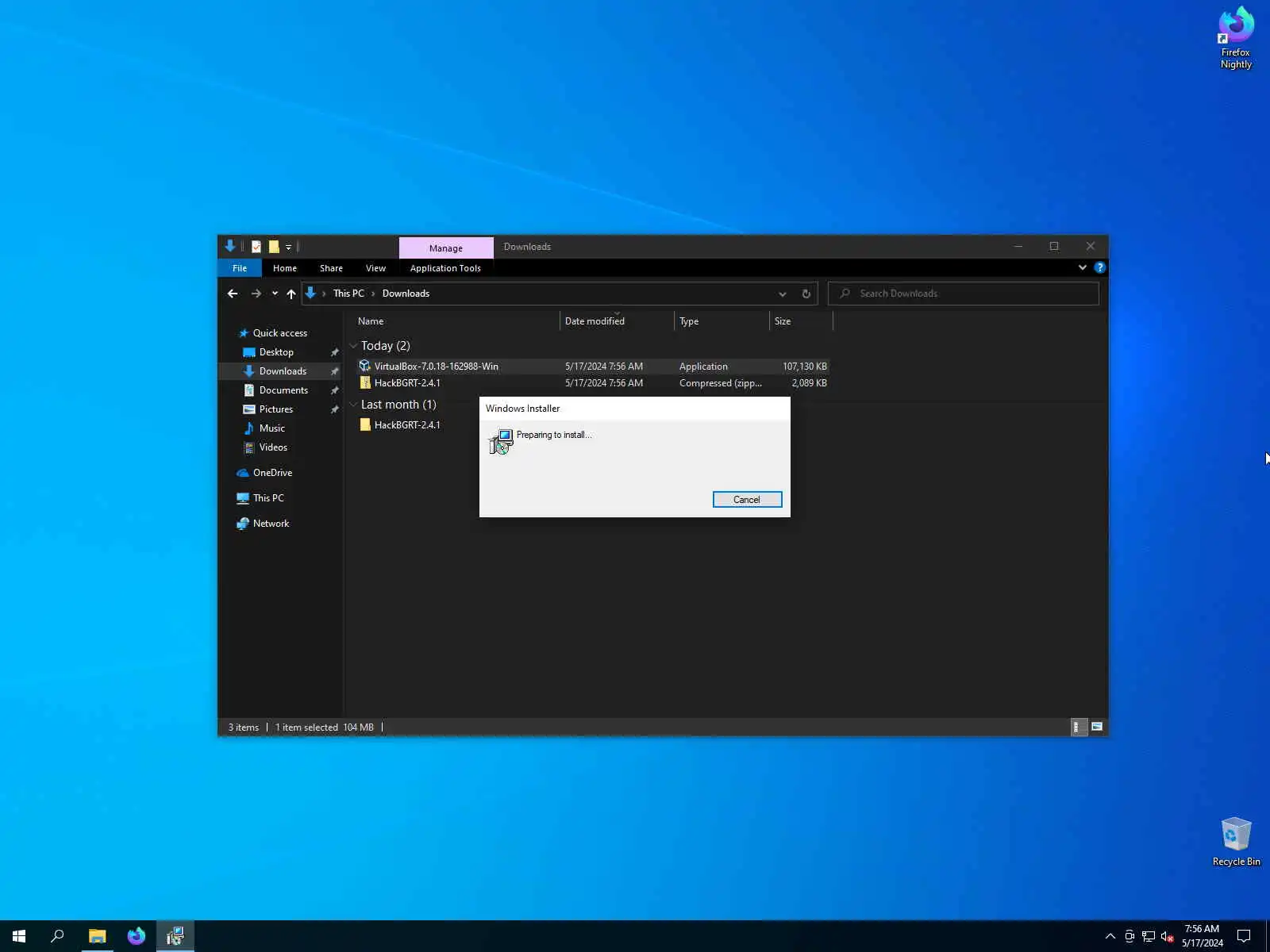Click the taskbar Search icon
Screen dimensions: 1270x952
coord(57,936)
